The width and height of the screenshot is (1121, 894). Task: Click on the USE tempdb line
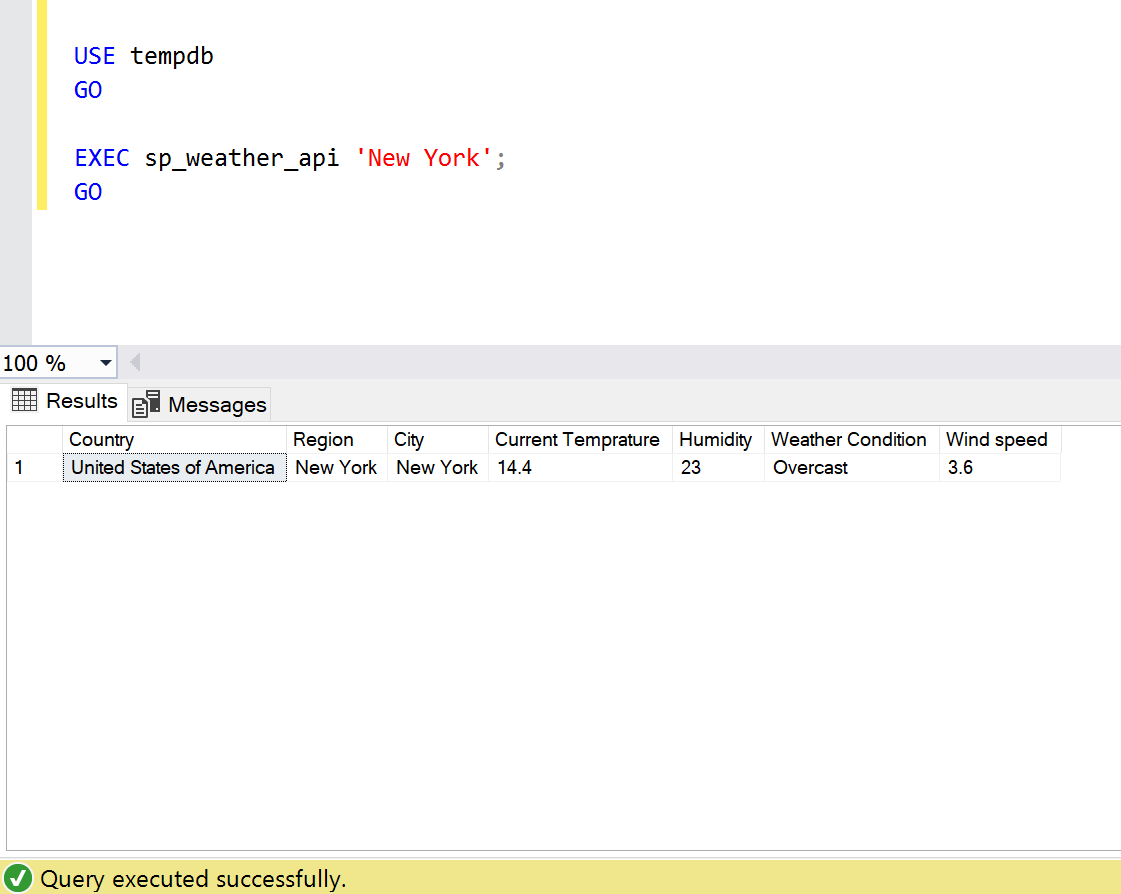point(144,56)
